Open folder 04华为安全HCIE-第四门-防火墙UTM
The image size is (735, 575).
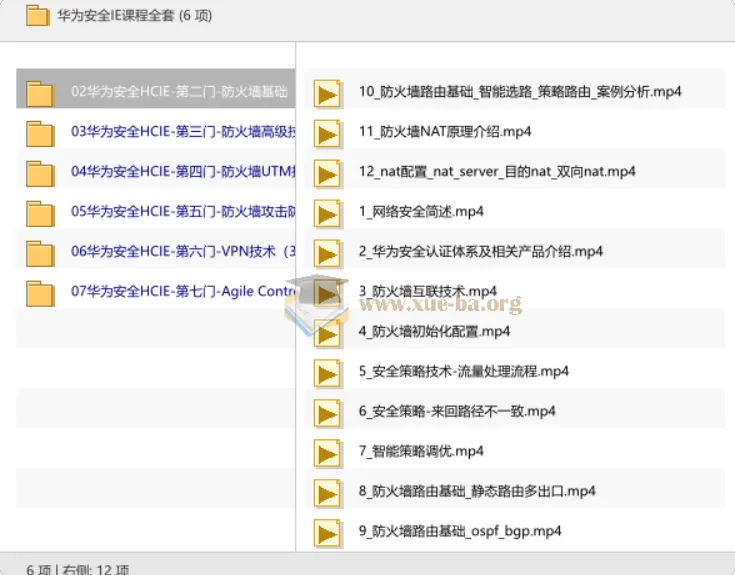[156, 171]
